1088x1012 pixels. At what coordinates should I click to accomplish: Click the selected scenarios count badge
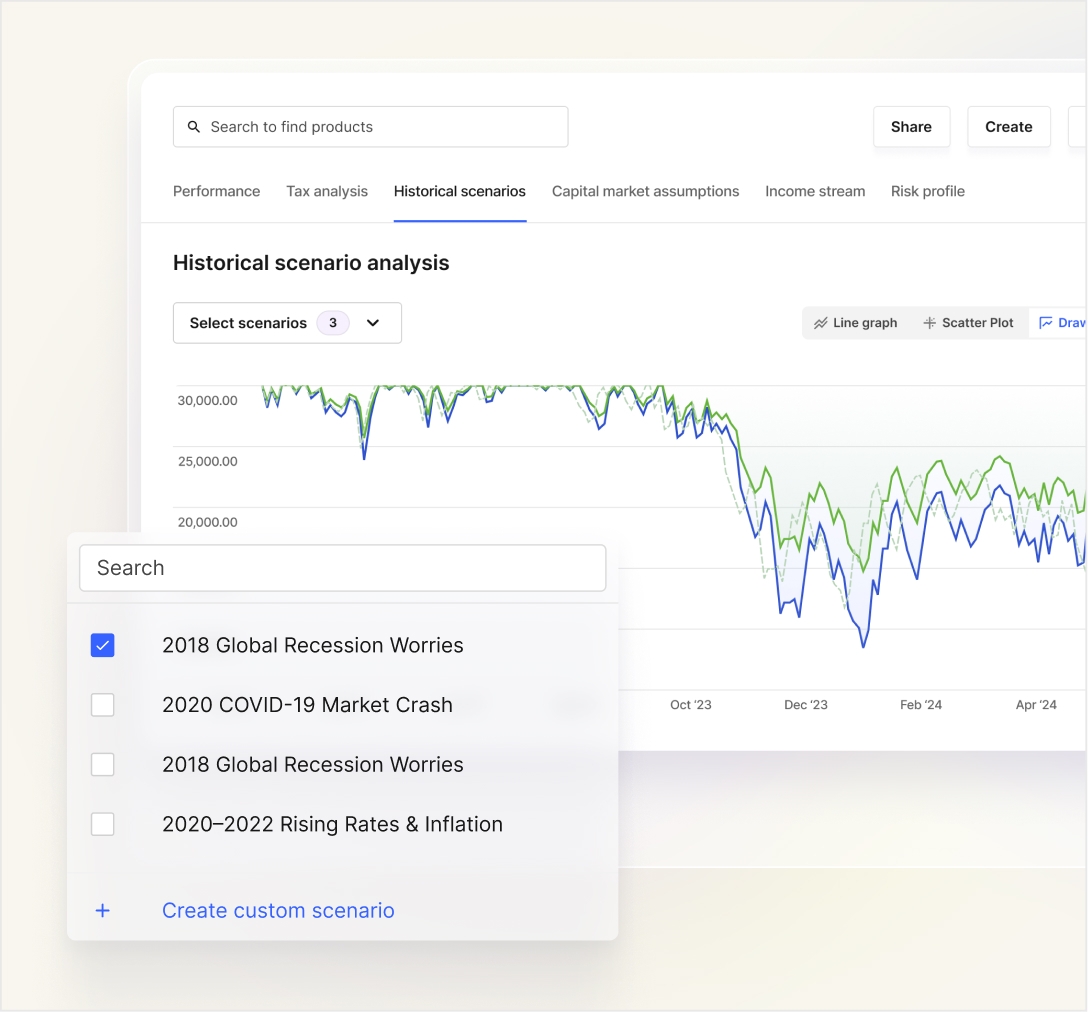[x=331, y=322]
